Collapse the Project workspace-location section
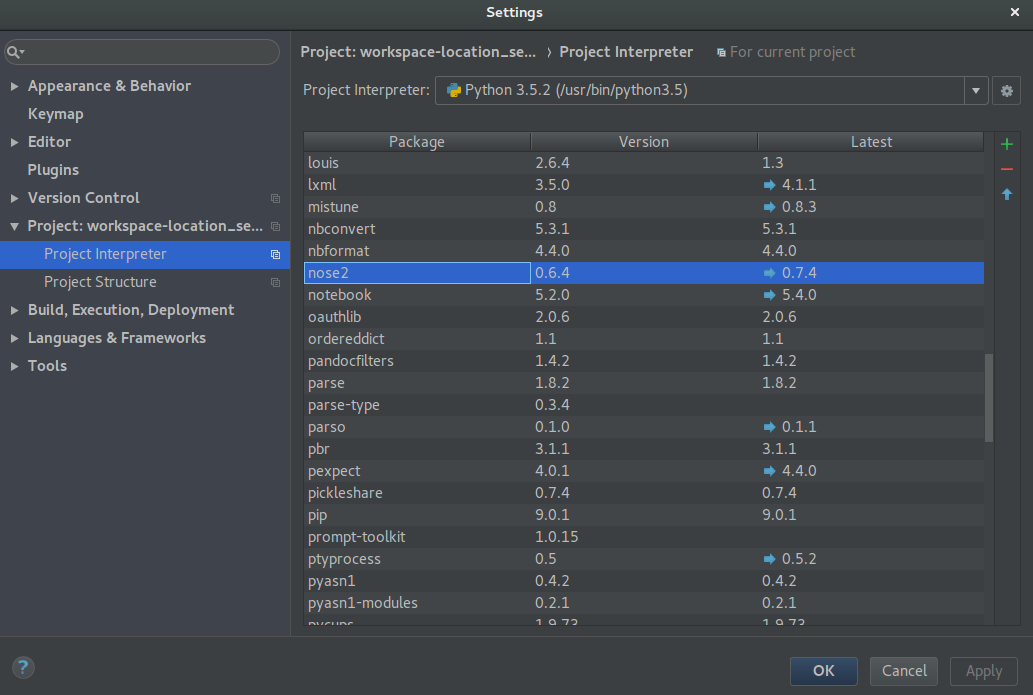This screenshot has width=1033, height=695. tap(14, 227)
